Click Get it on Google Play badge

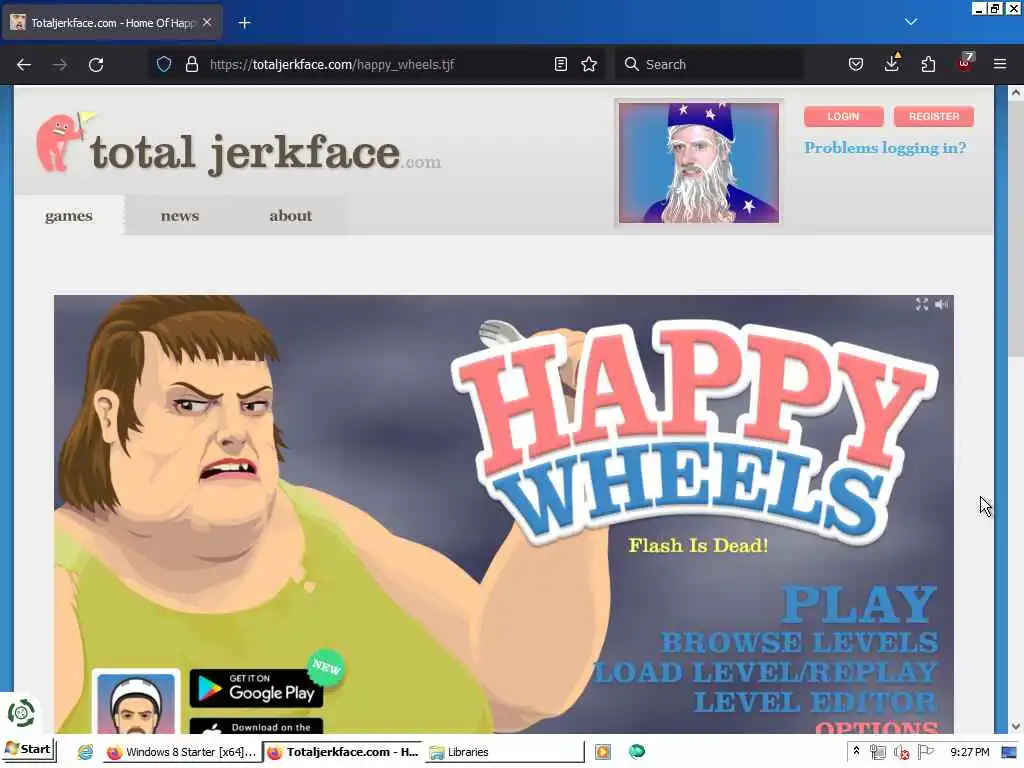coord(256,688)
